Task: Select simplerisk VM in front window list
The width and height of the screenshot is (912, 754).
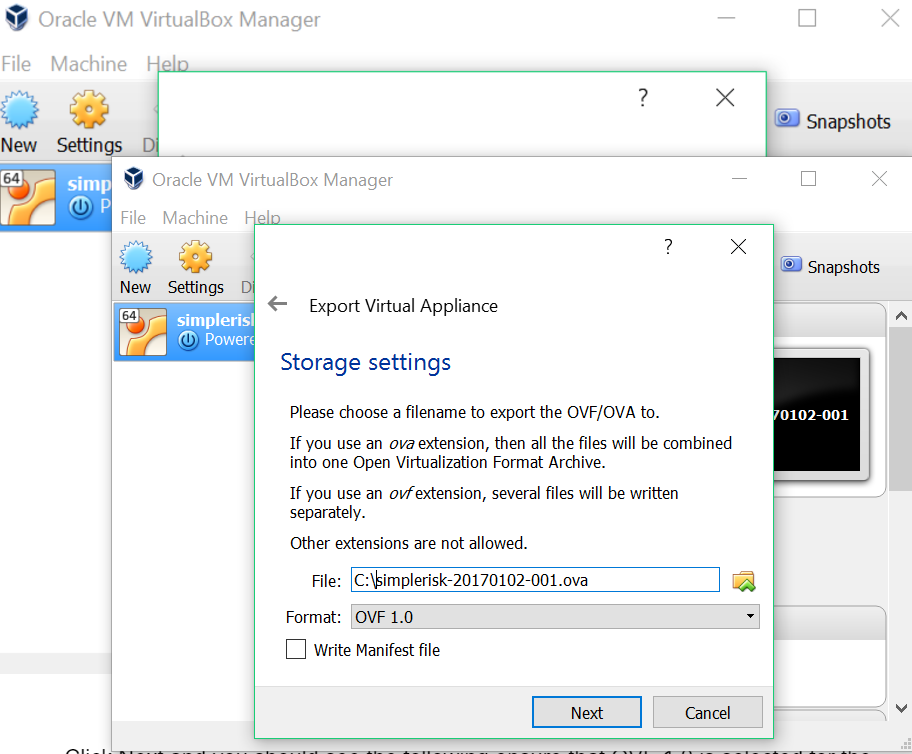Action: (184, 332)
